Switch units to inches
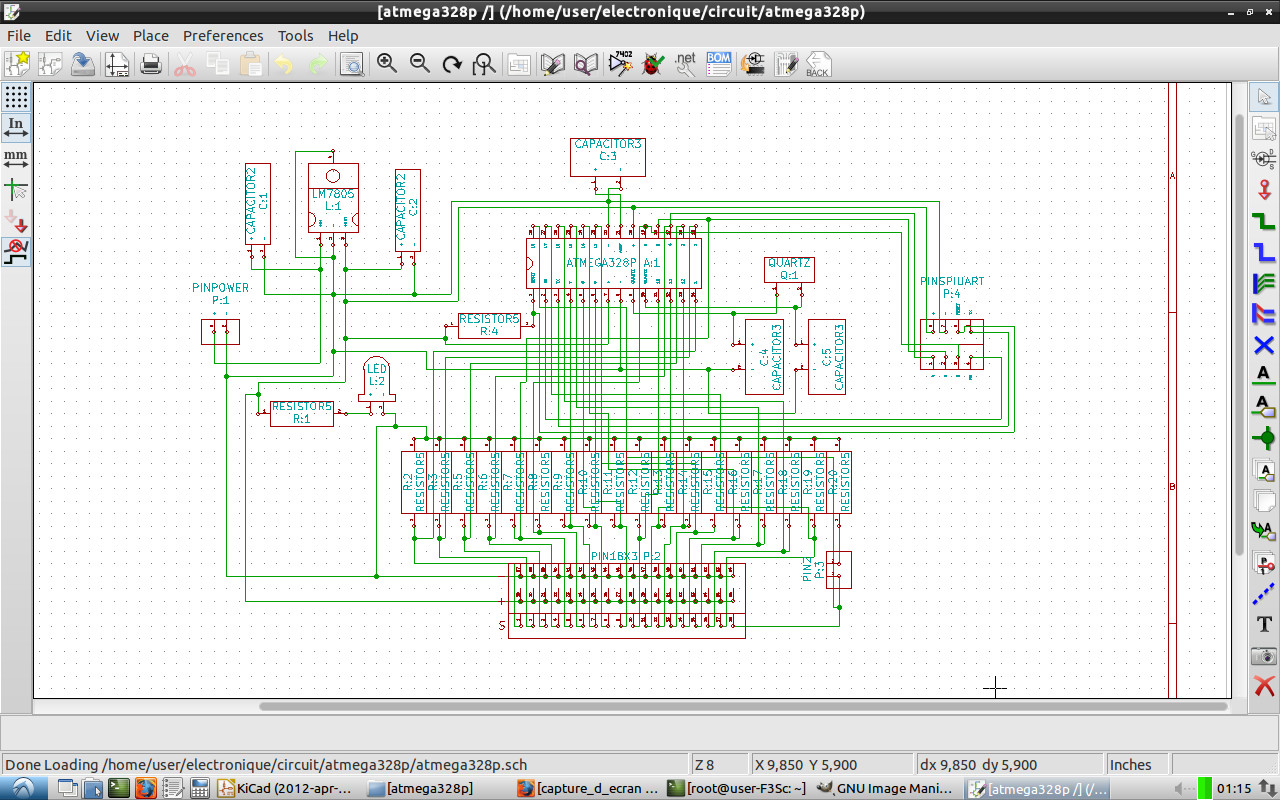The image size is (1280, 800). click(x=16, y=127)
